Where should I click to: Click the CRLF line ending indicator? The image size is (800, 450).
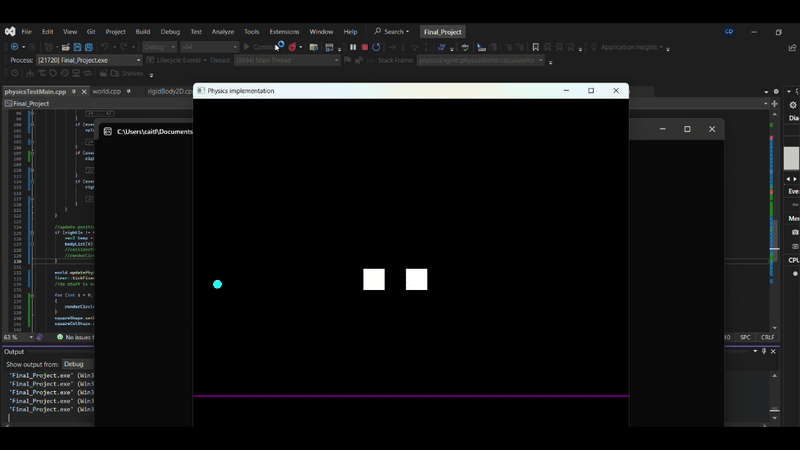[x=767, y=337]
